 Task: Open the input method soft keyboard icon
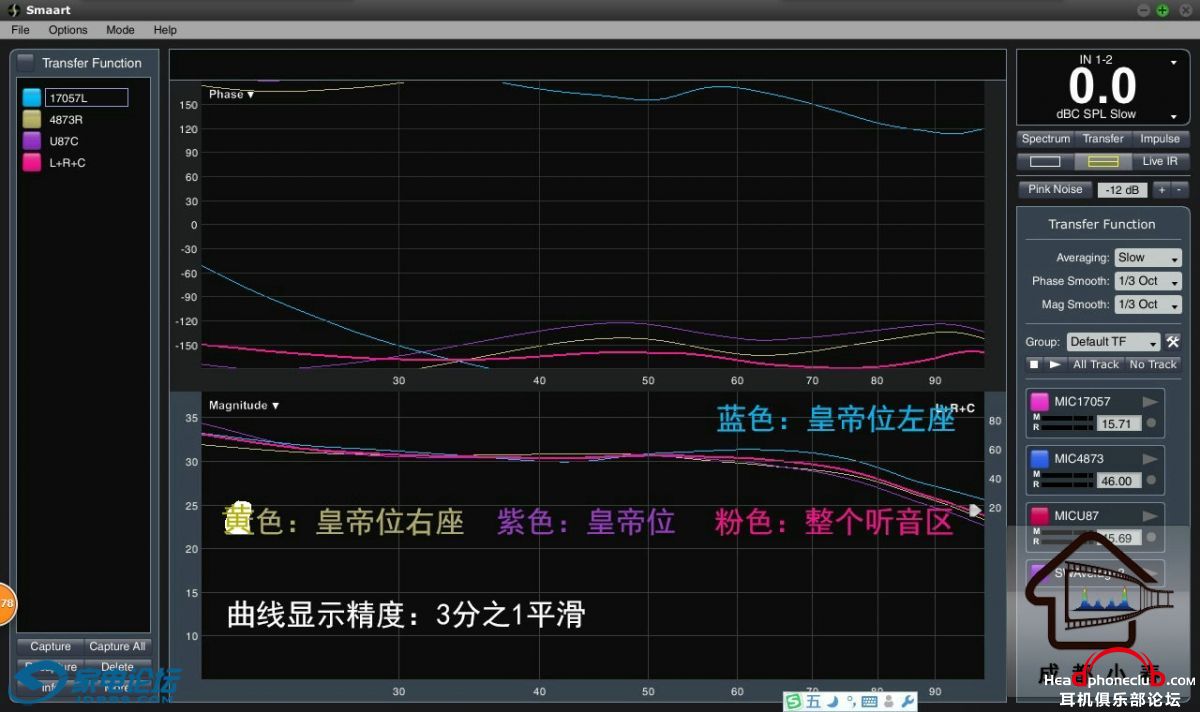coord(871,702)
